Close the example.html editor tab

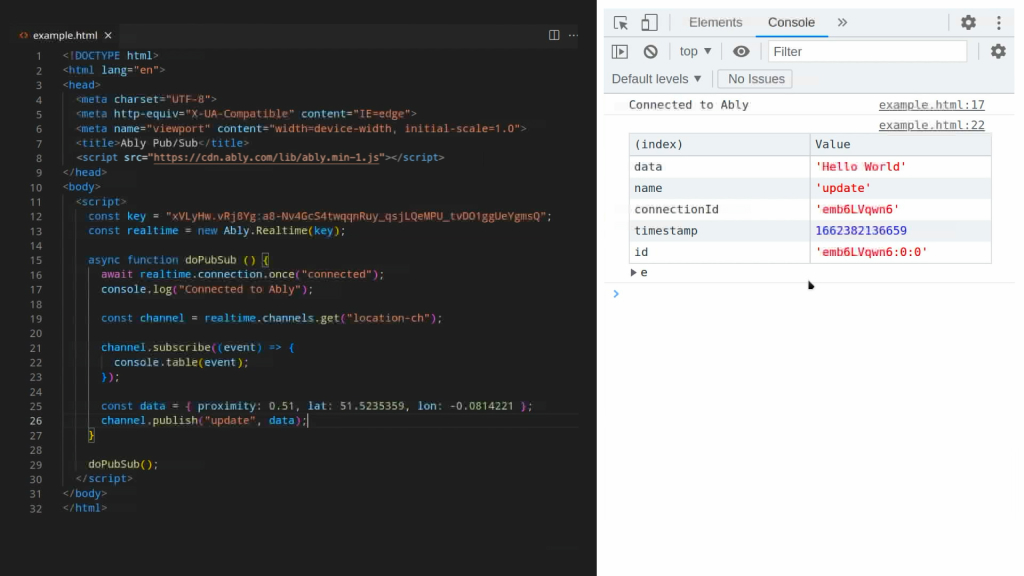(109, 35)
